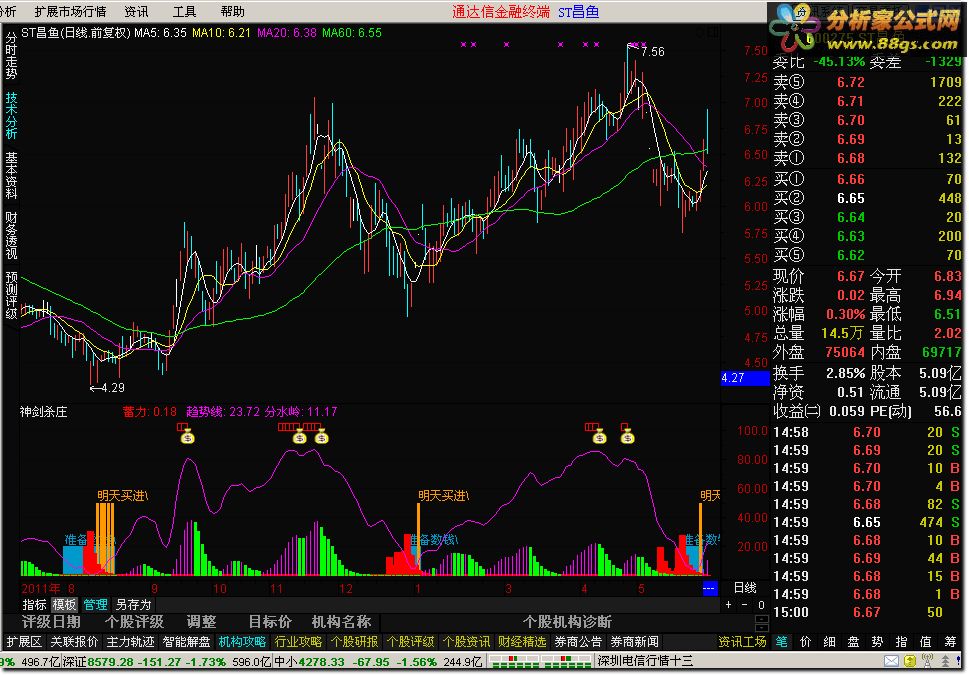Viewport: 969px width, 675px height.
Task: Click the 买① 6.66 bid row
Action: pos(867,179)
